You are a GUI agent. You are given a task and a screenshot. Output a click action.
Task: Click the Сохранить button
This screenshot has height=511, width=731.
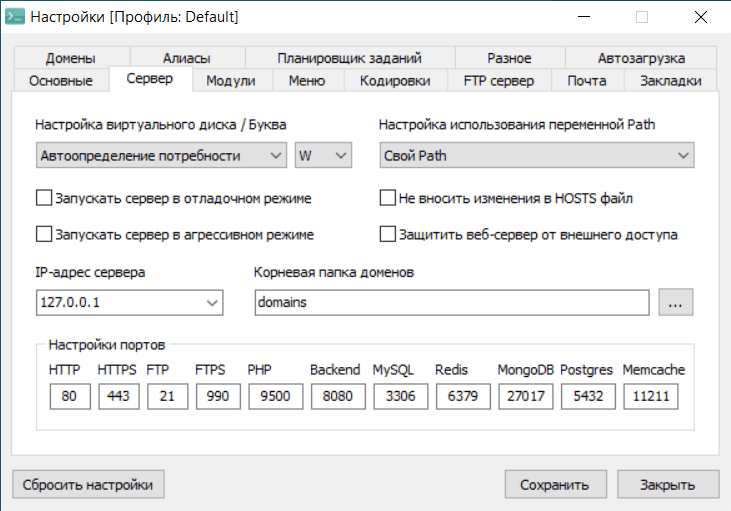(555, 484)
